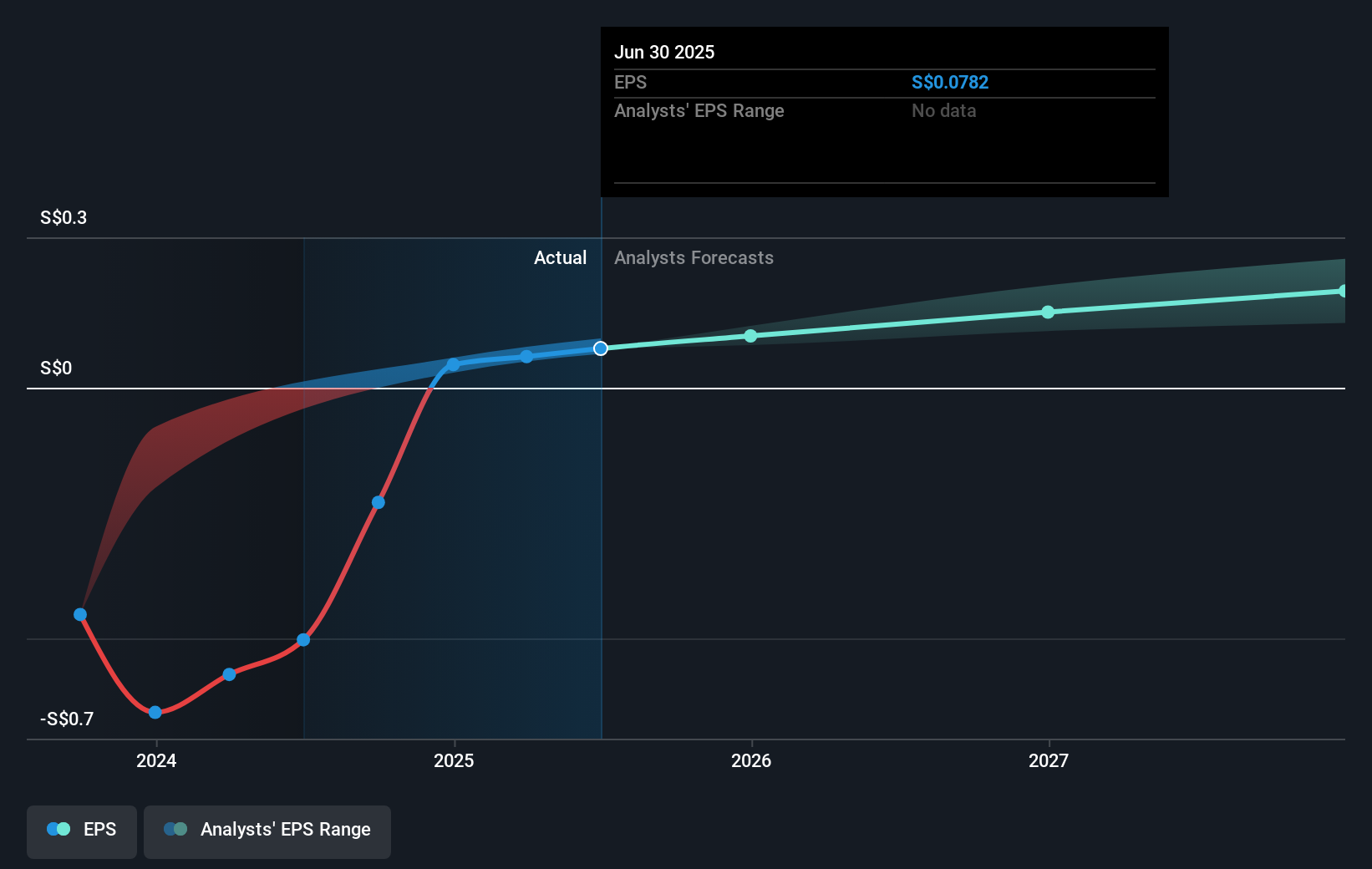Toggle the EPS legend button
1372x869 pixels.
tap(82, 831)
